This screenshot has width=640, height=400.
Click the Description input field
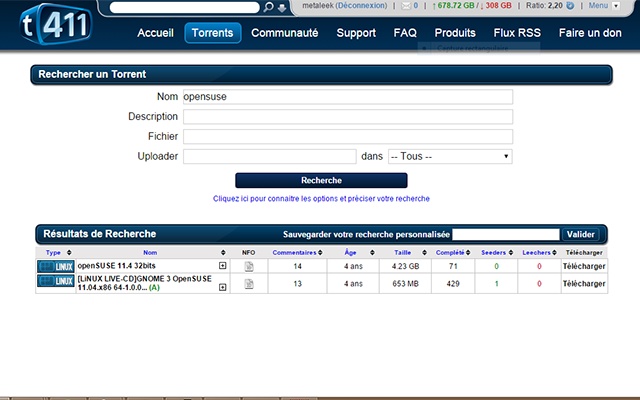click(348, 117)
